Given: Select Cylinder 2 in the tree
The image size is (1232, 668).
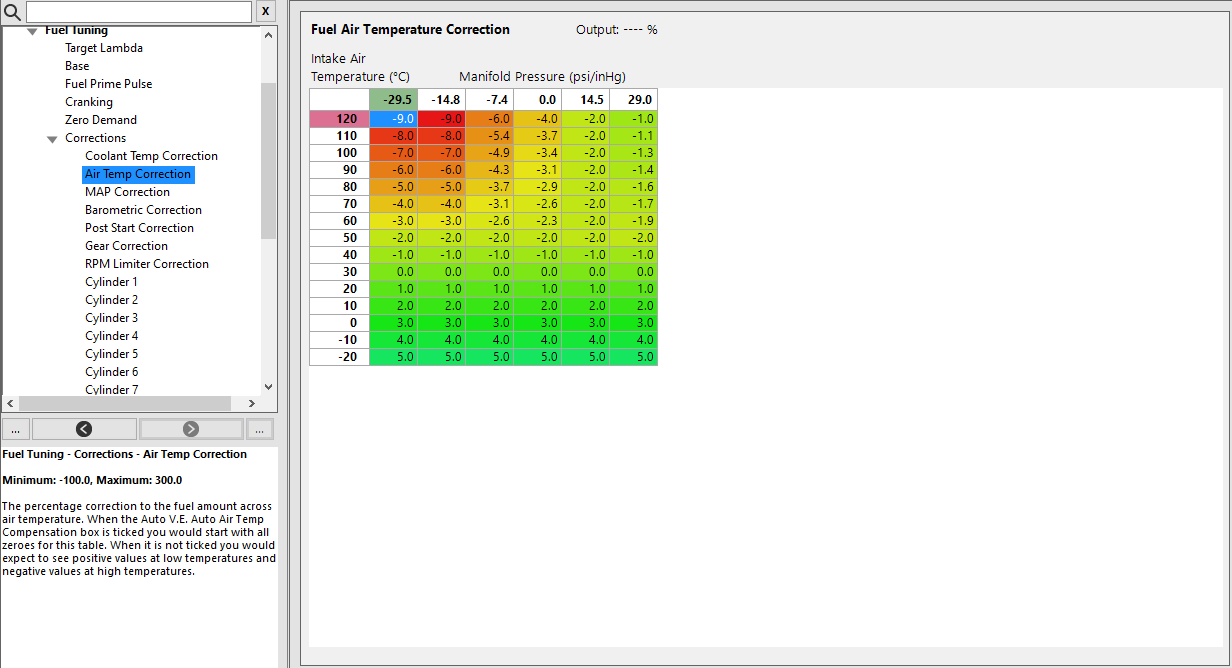Looking at the screenshot, I should [x=111, y=300].
